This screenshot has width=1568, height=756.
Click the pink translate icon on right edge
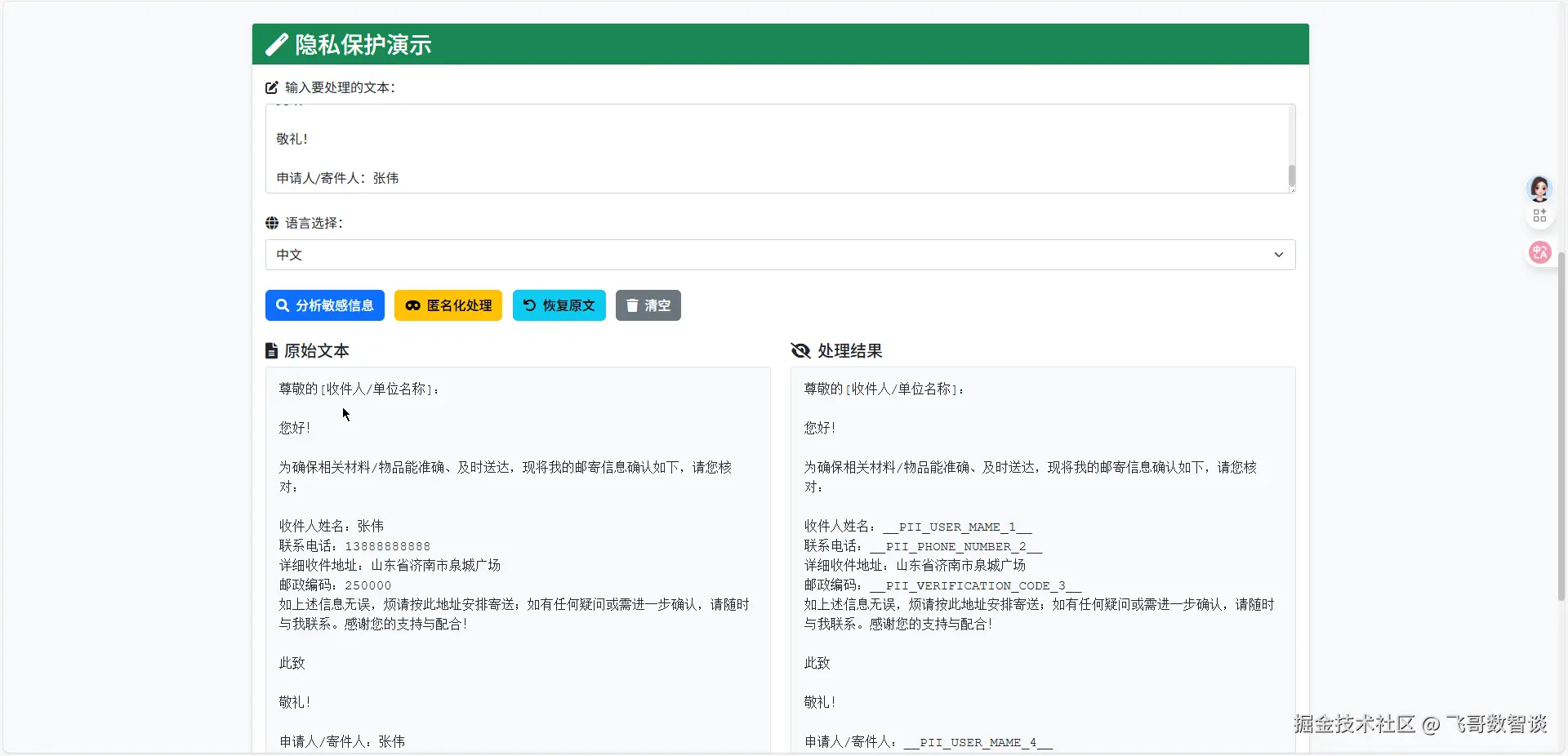point(1539,252)
